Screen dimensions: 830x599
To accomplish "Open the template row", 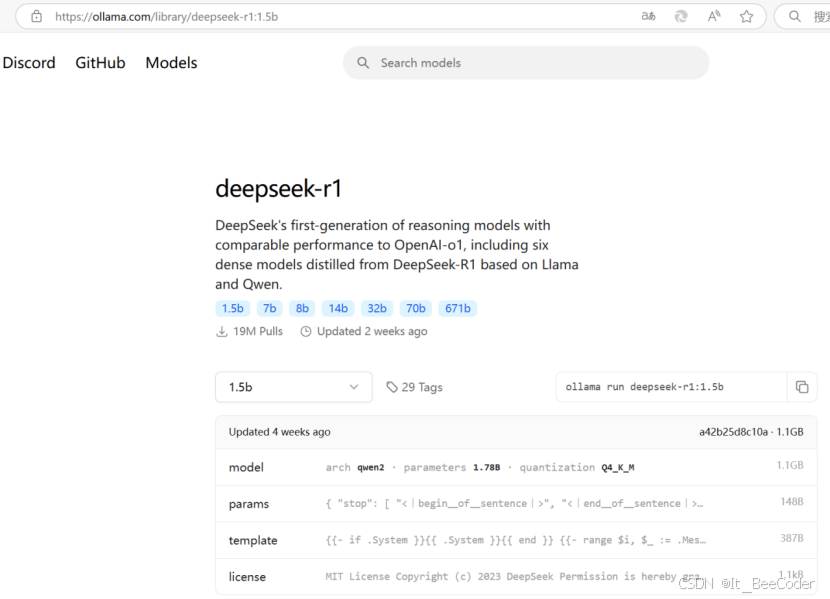I will point(516,540).
